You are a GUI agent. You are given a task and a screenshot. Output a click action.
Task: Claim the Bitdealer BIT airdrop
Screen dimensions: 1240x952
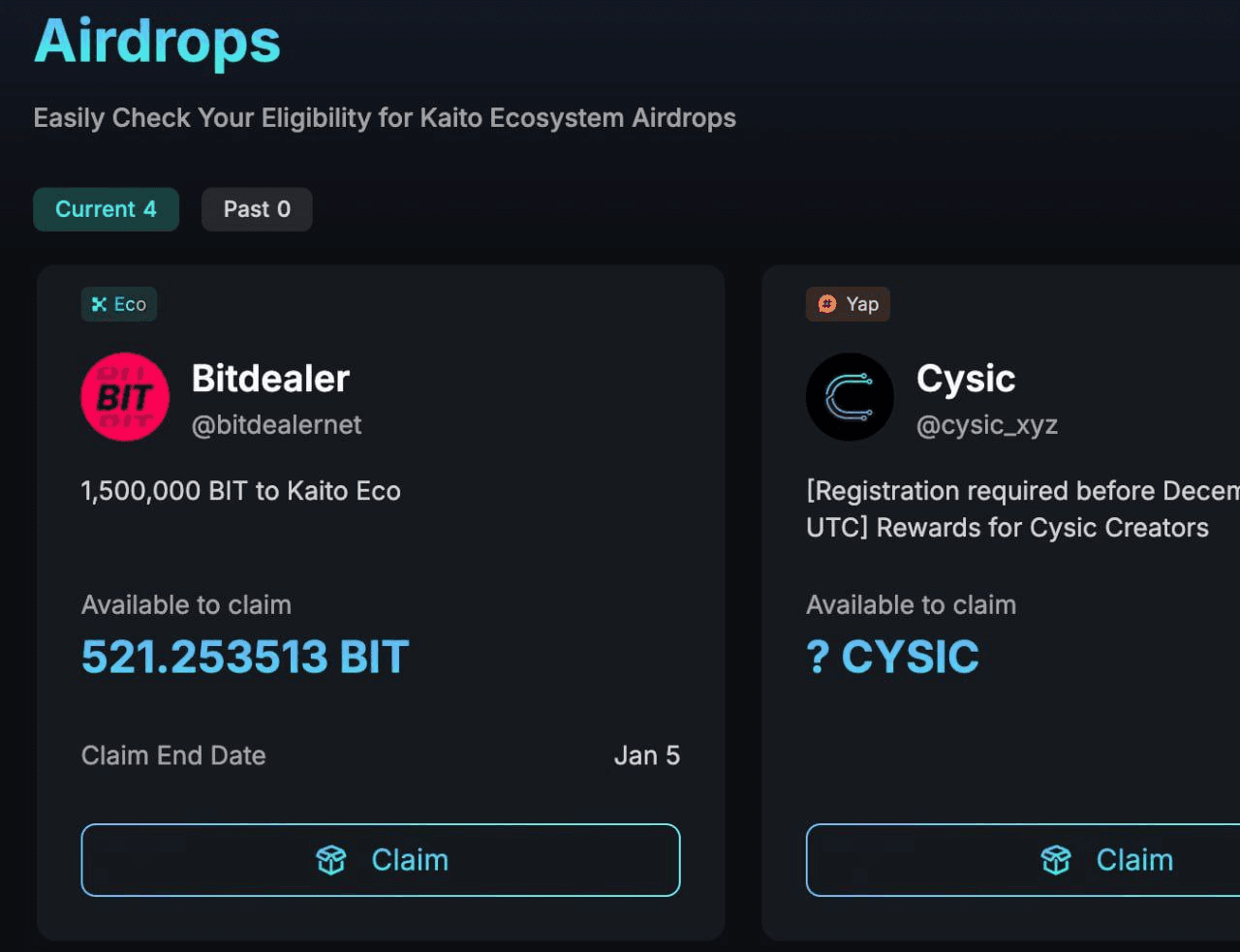click(x=381, y=860)
